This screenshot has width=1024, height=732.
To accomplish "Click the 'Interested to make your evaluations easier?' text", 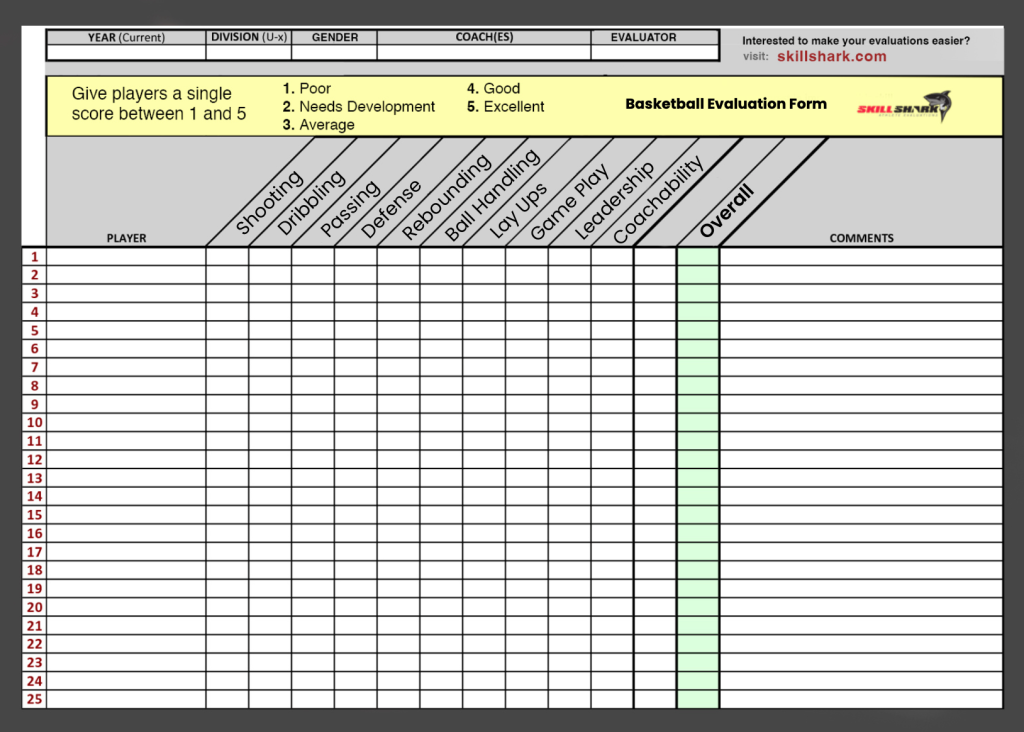I will [856, 40].
